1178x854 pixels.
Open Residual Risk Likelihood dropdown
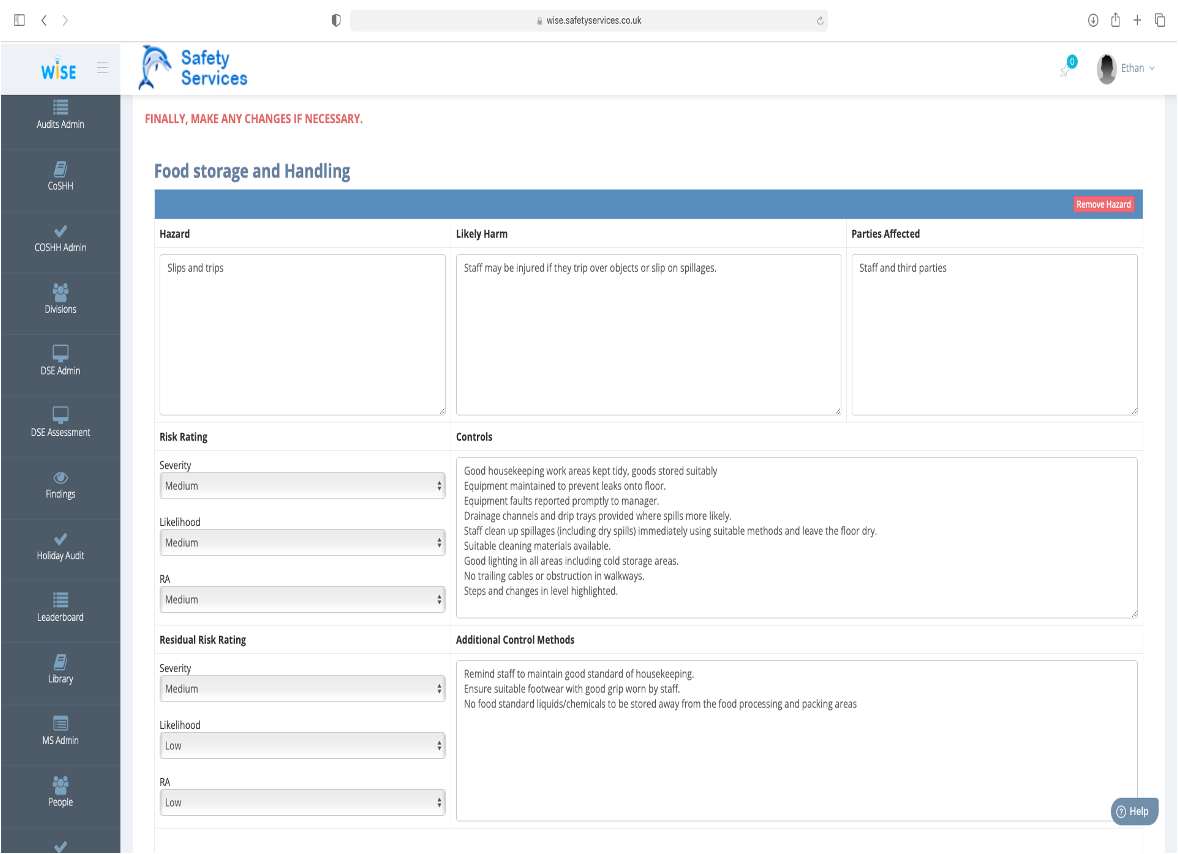tap(302, 746)
